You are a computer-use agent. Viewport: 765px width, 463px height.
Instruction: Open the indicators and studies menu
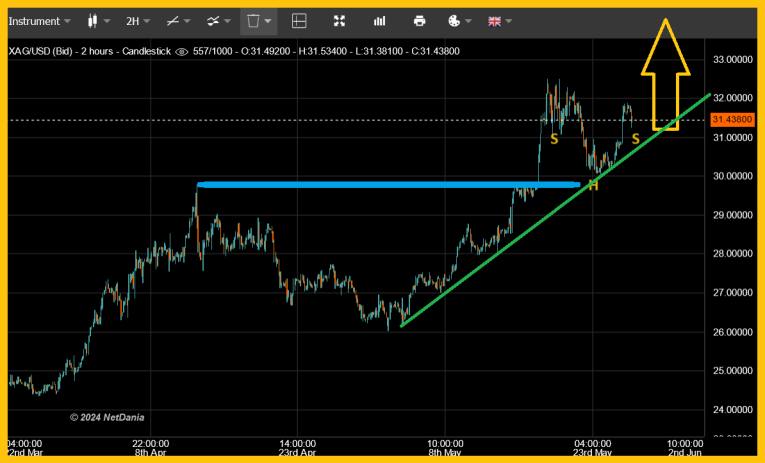[x=212, y=21]
